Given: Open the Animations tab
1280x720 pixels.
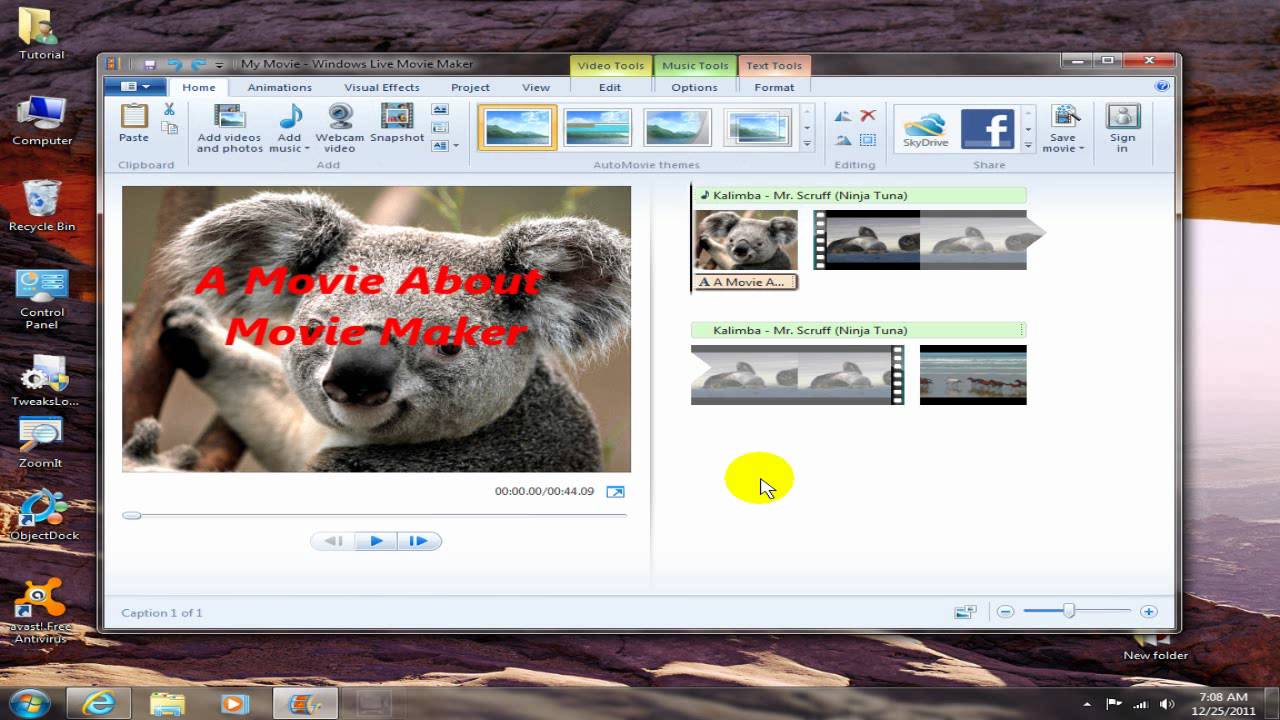Looking at the screenshot, I should click(x=280, y=87).
